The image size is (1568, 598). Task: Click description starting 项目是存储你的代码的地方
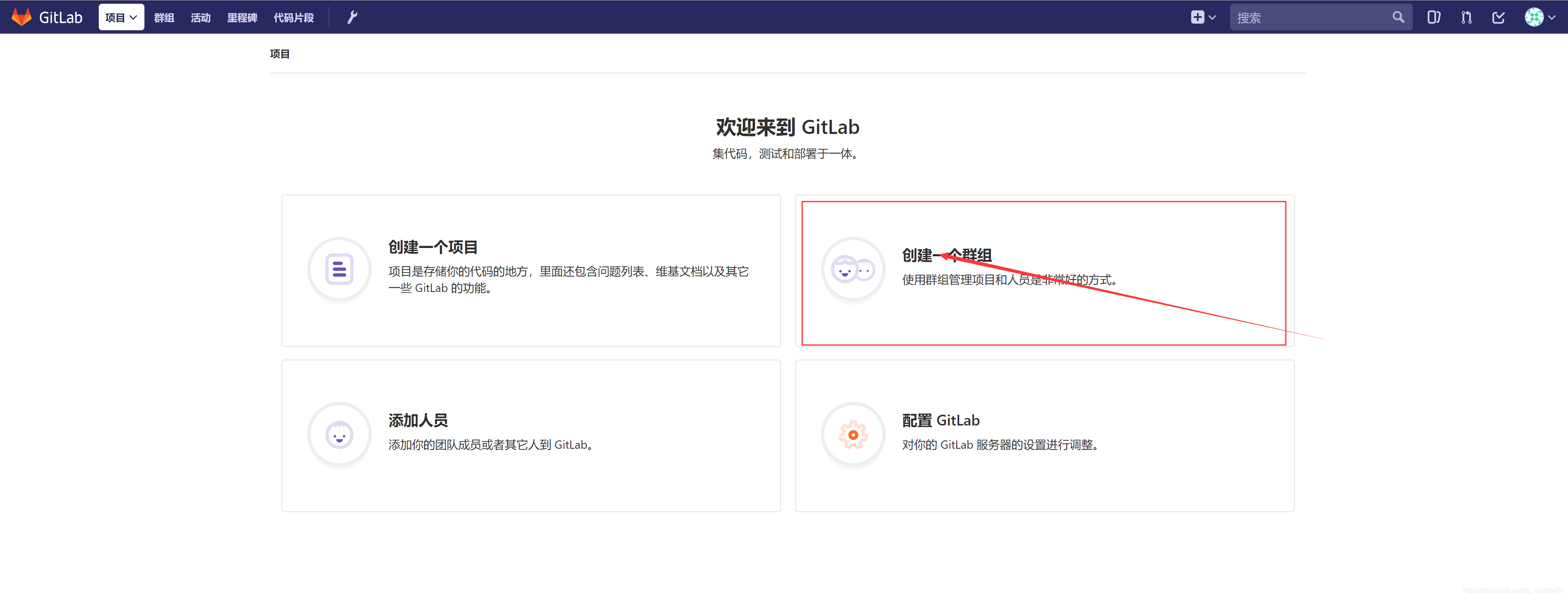click(x=569, y=279)
